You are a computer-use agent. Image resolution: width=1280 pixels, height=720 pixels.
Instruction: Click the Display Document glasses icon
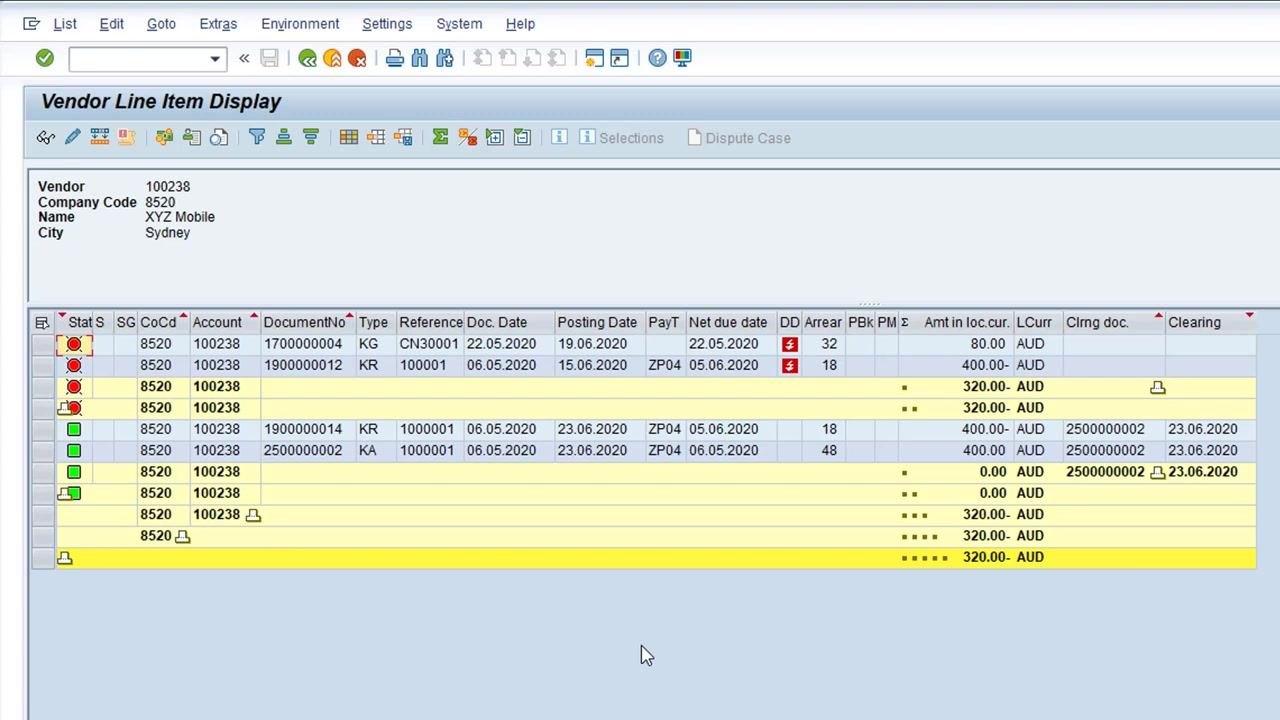(46, 138)
